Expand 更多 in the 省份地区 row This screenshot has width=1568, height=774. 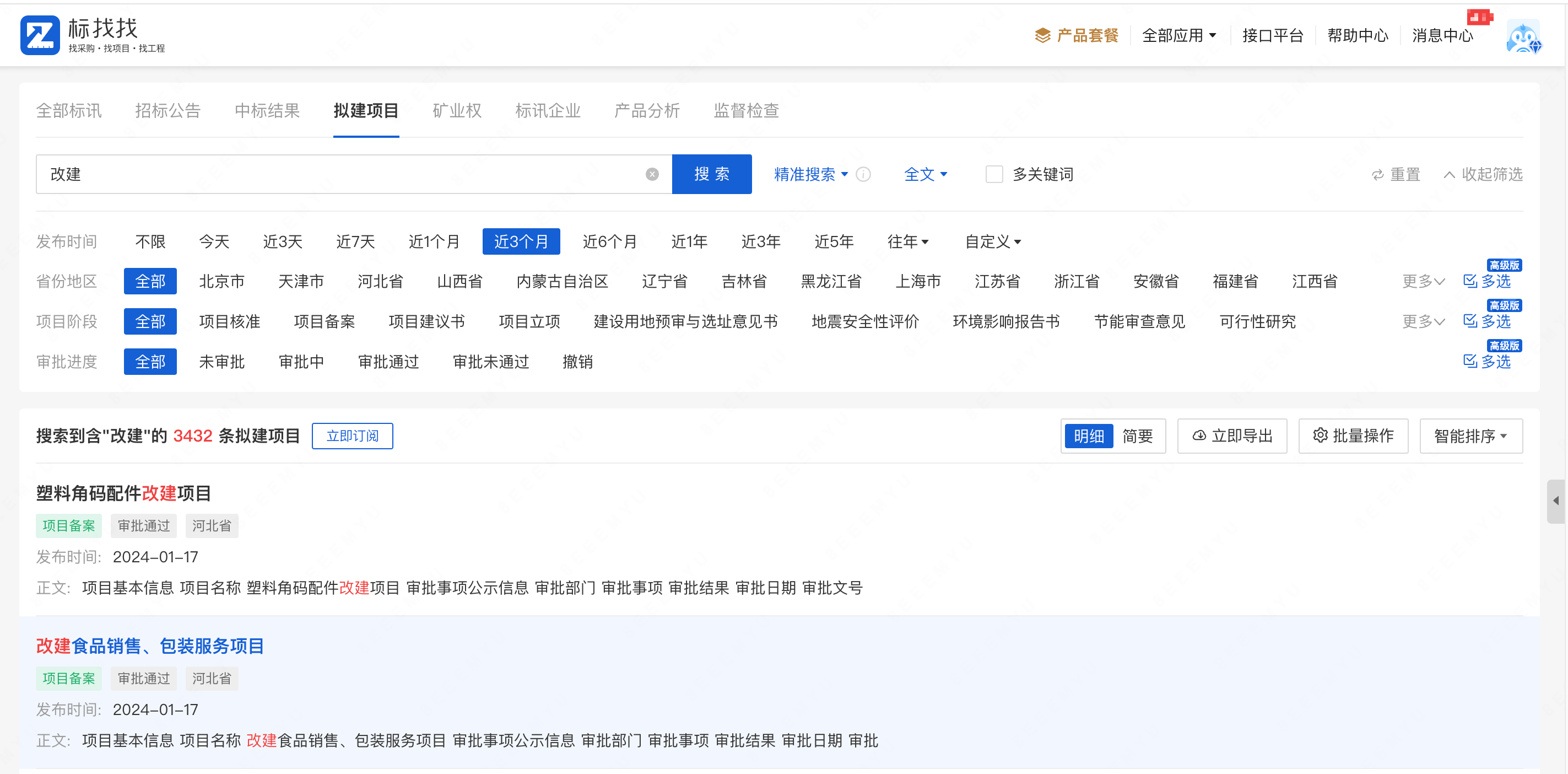[x=1423, y=281]
